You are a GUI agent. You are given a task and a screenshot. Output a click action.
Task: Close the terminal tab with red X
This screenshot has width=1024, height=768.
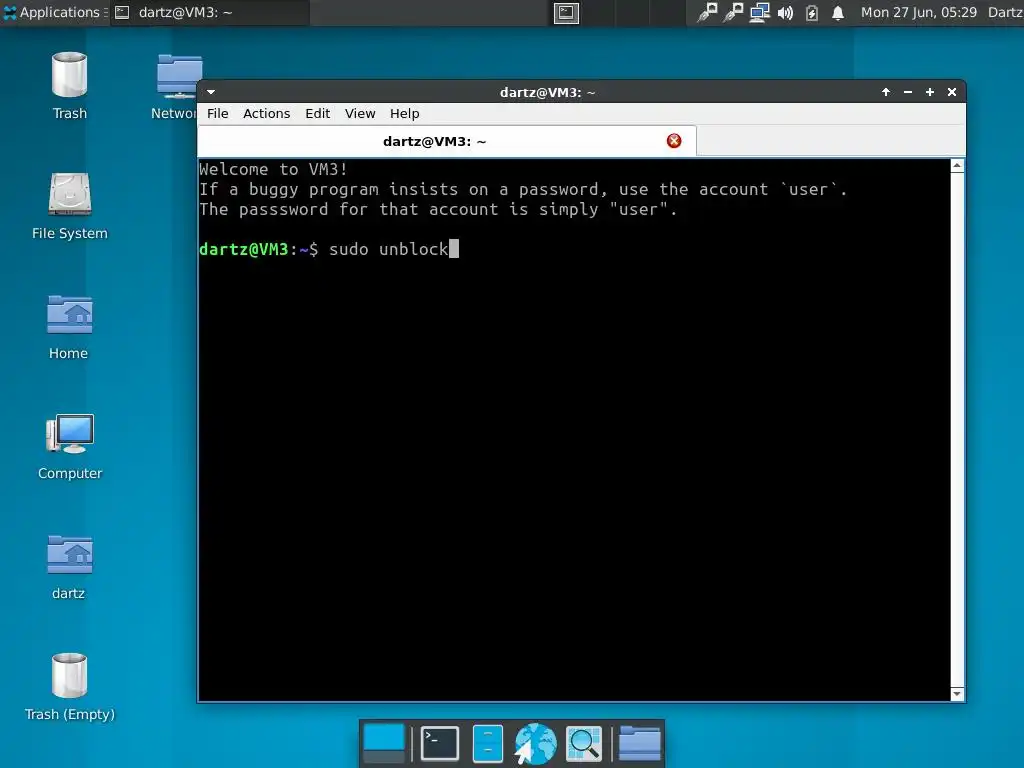coord(674,141)
